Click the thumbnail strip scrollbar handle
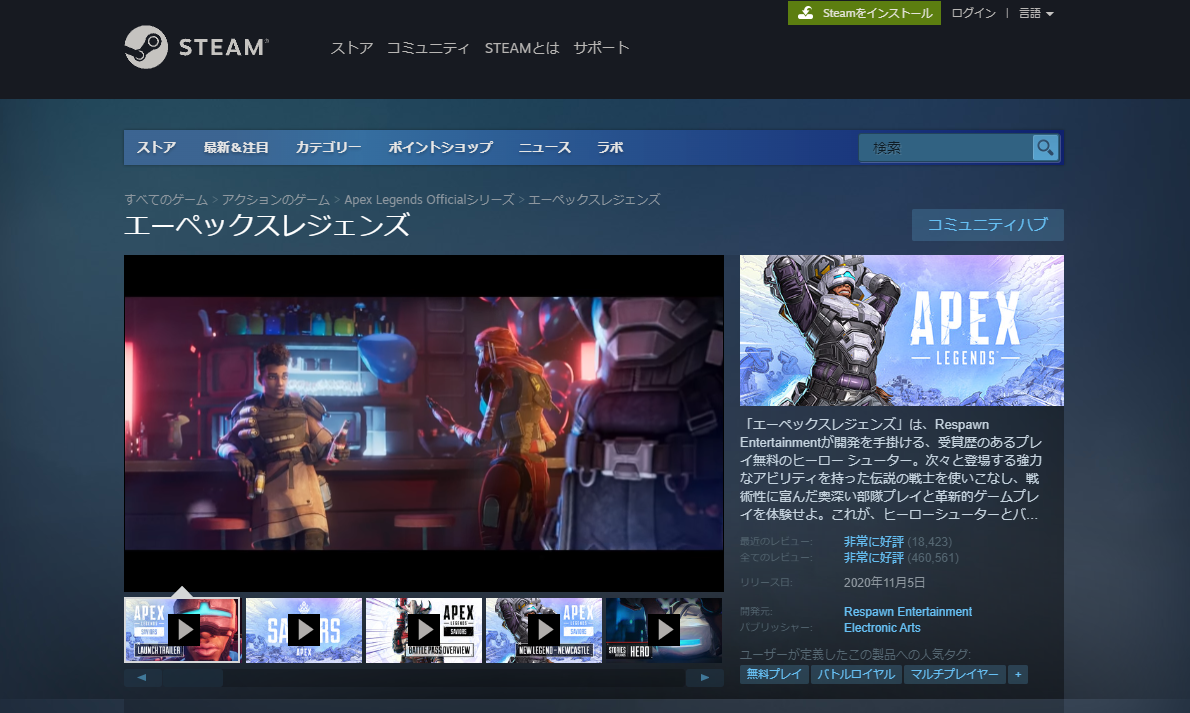 point(192,677)
